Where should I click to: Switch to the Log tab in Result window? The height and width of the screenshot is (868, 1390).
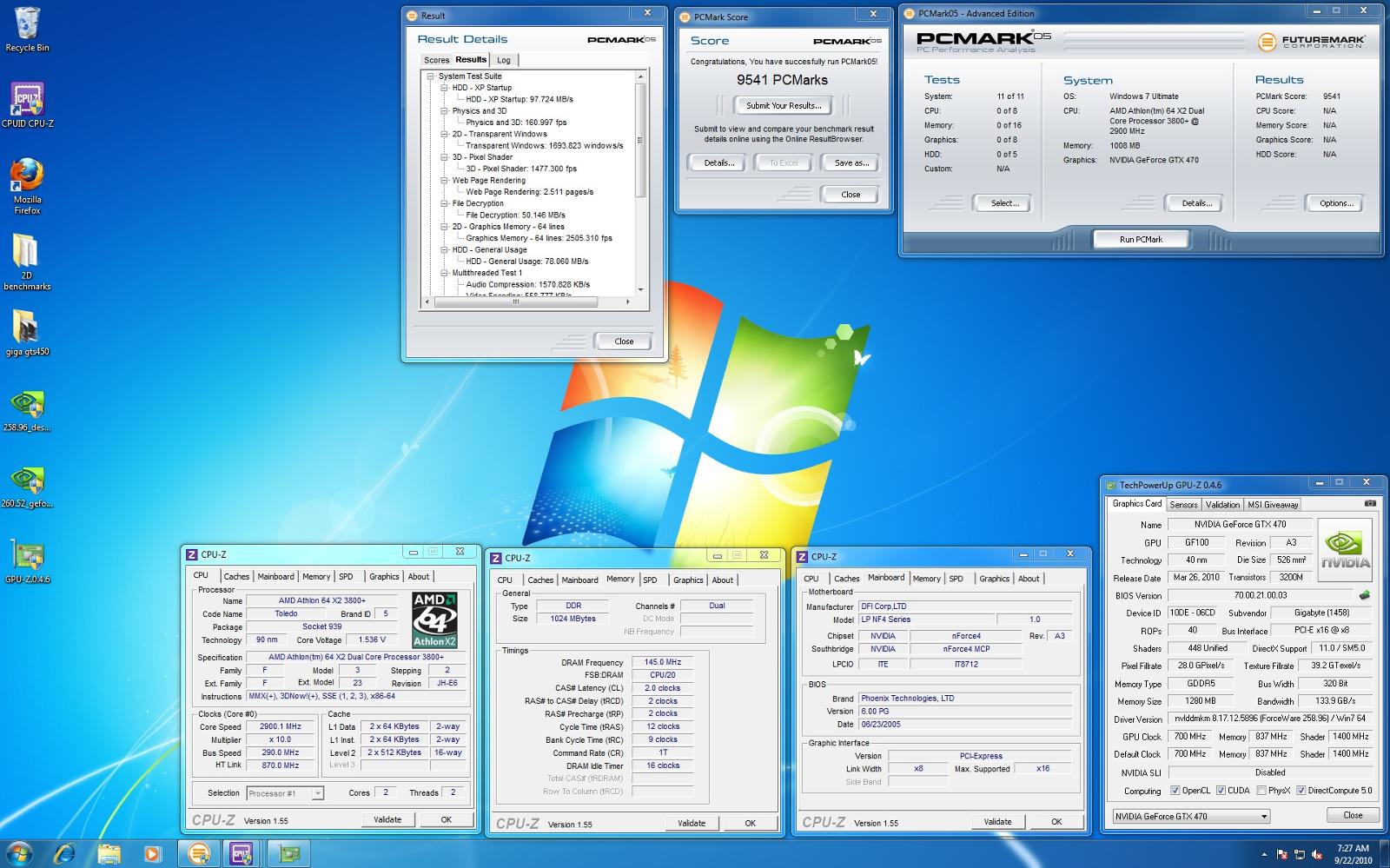pyautogui.click(x=504, y=60)
